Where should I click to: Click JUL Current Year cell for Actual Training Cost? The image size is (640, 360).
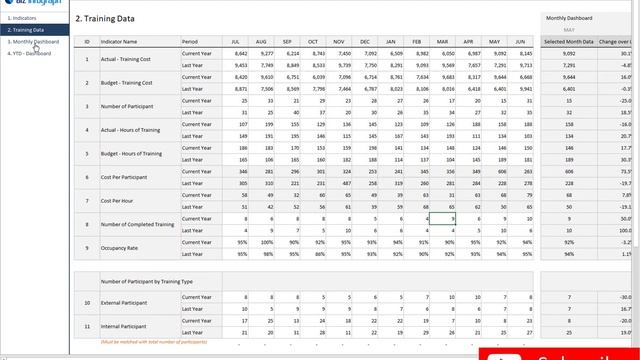pyautogui.click(x=236, y=53)
